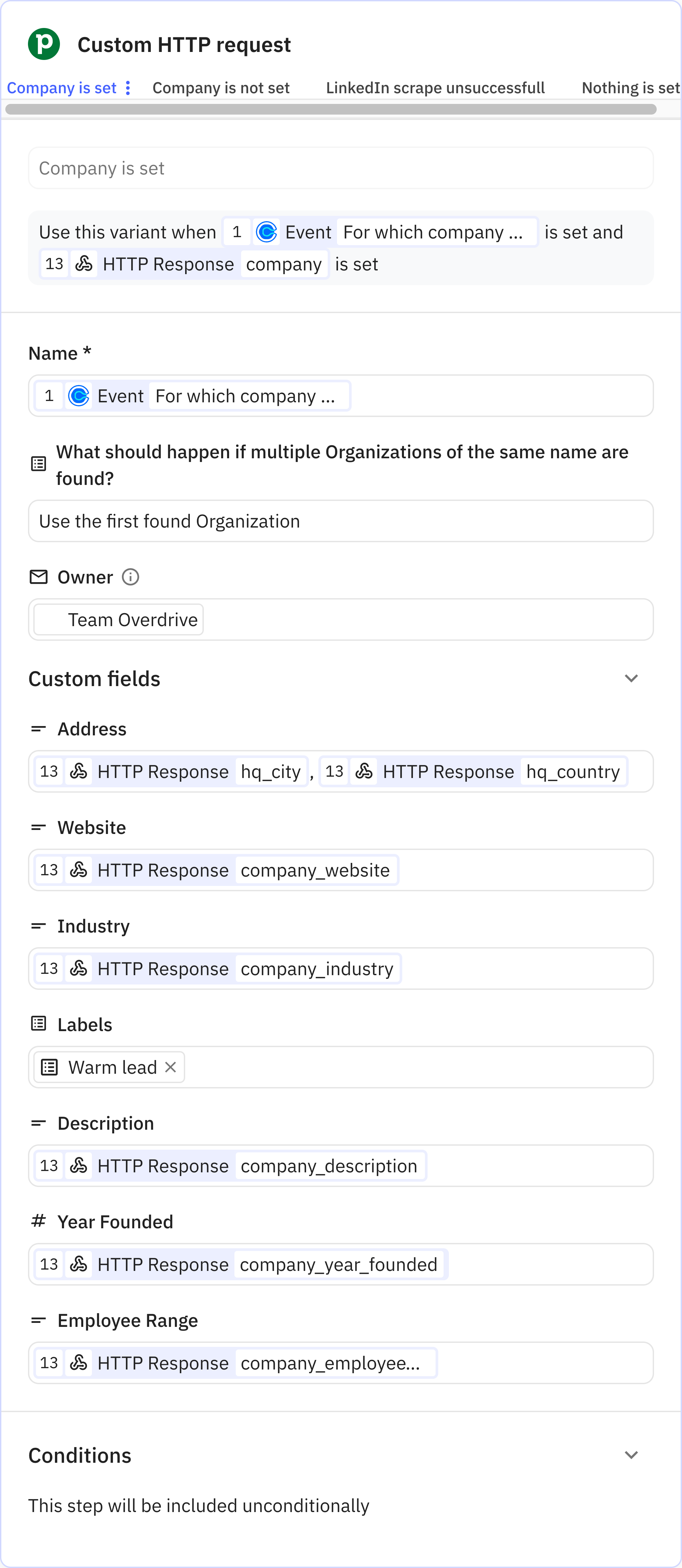Open the three-dot menu on Company is set tab
The height and width of the screenshot is (1568, 682).
coord(128,88)
